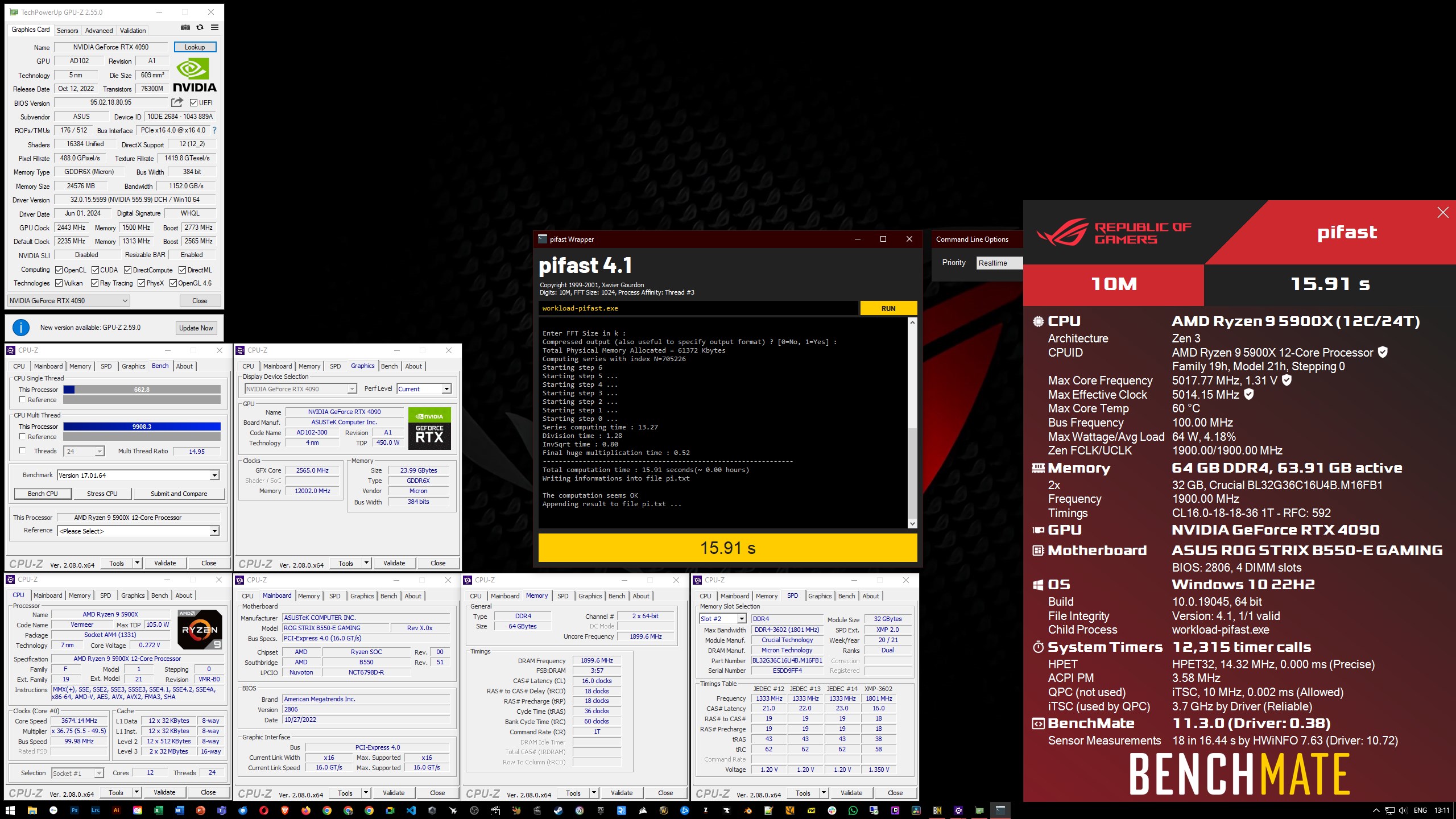Click the workload-pifast.exe input field
The width and height of the screenshot is (1456, 819).
pyautogui.click(x=698, y=308)
